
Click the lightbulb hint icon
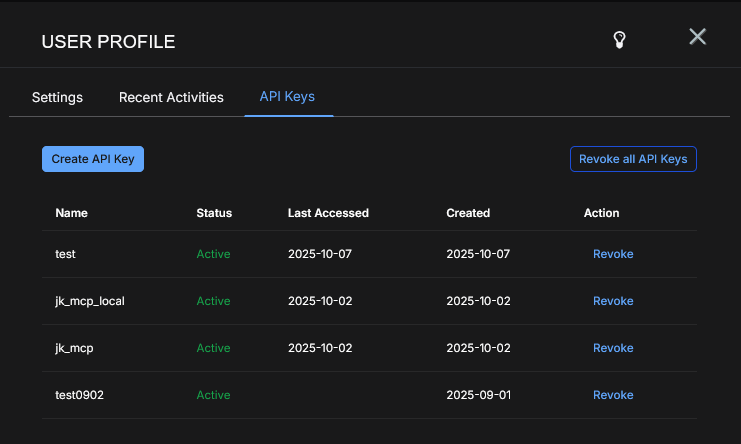pyautogui.click(x=620, y=40)
